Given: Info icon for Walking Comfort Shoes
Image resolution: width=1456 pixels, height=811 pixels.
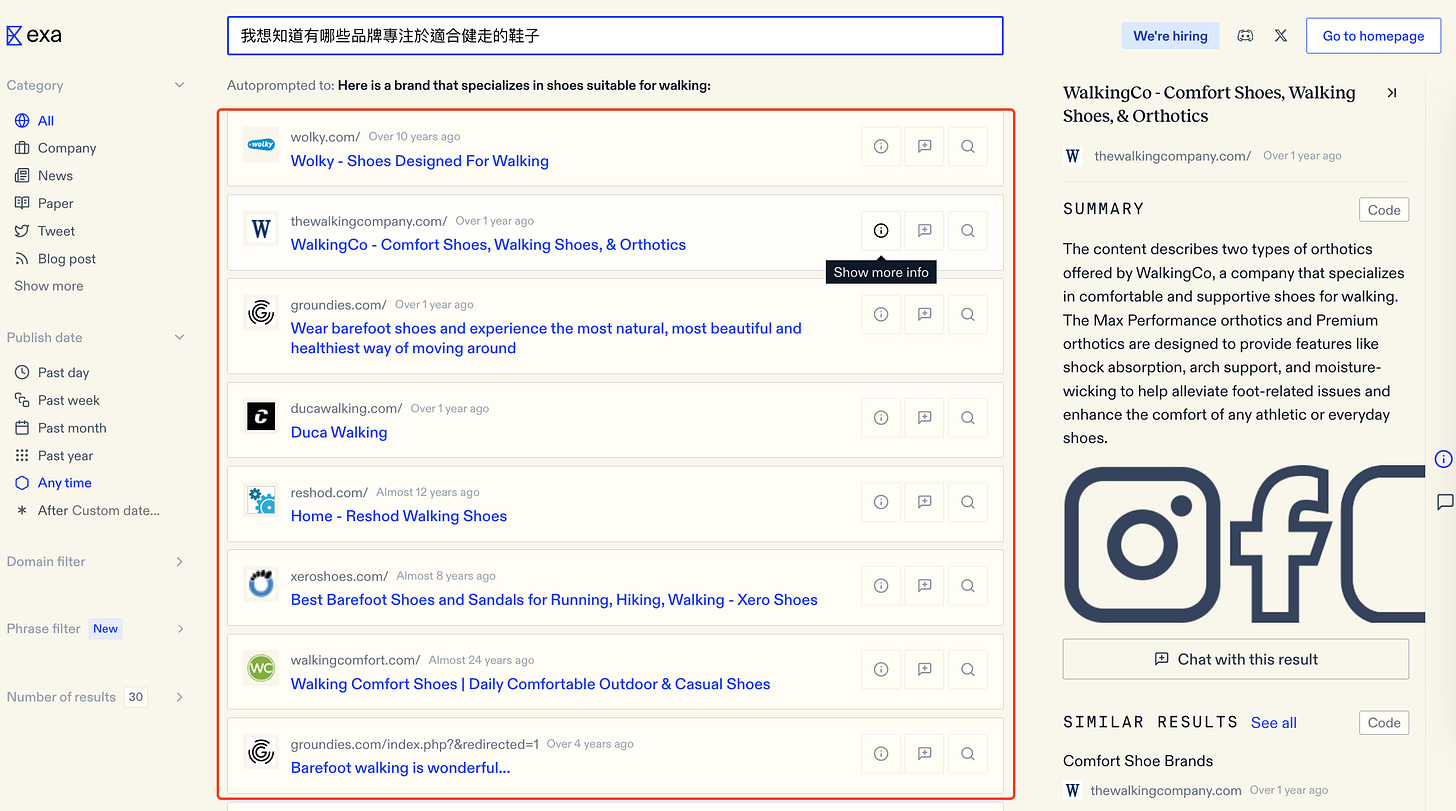Looking at the screenshot, I should (881, 670).
